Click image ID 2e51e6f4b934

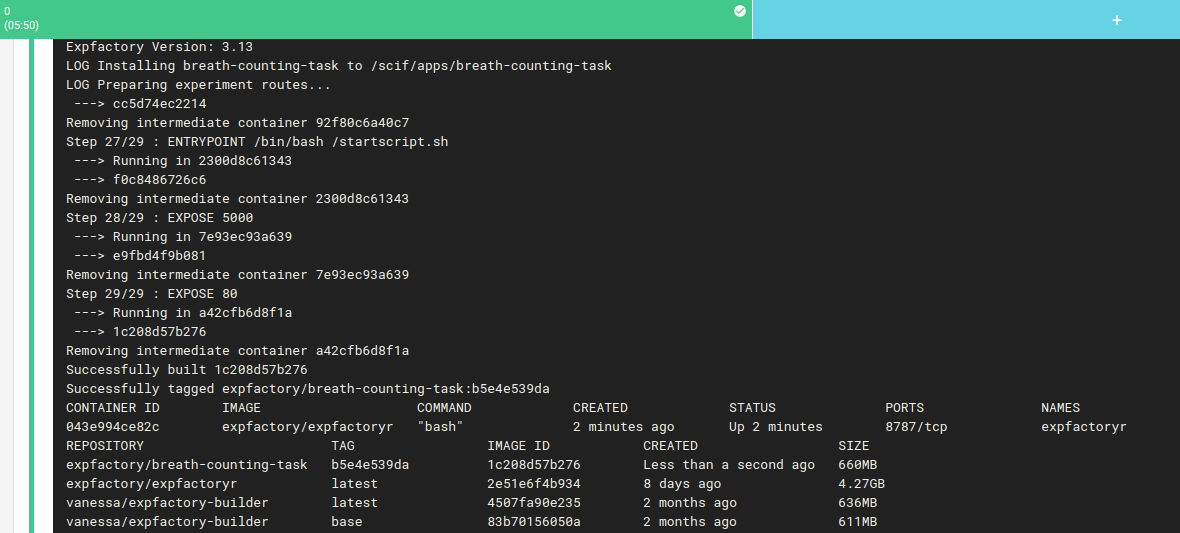(x=534, y=483)
